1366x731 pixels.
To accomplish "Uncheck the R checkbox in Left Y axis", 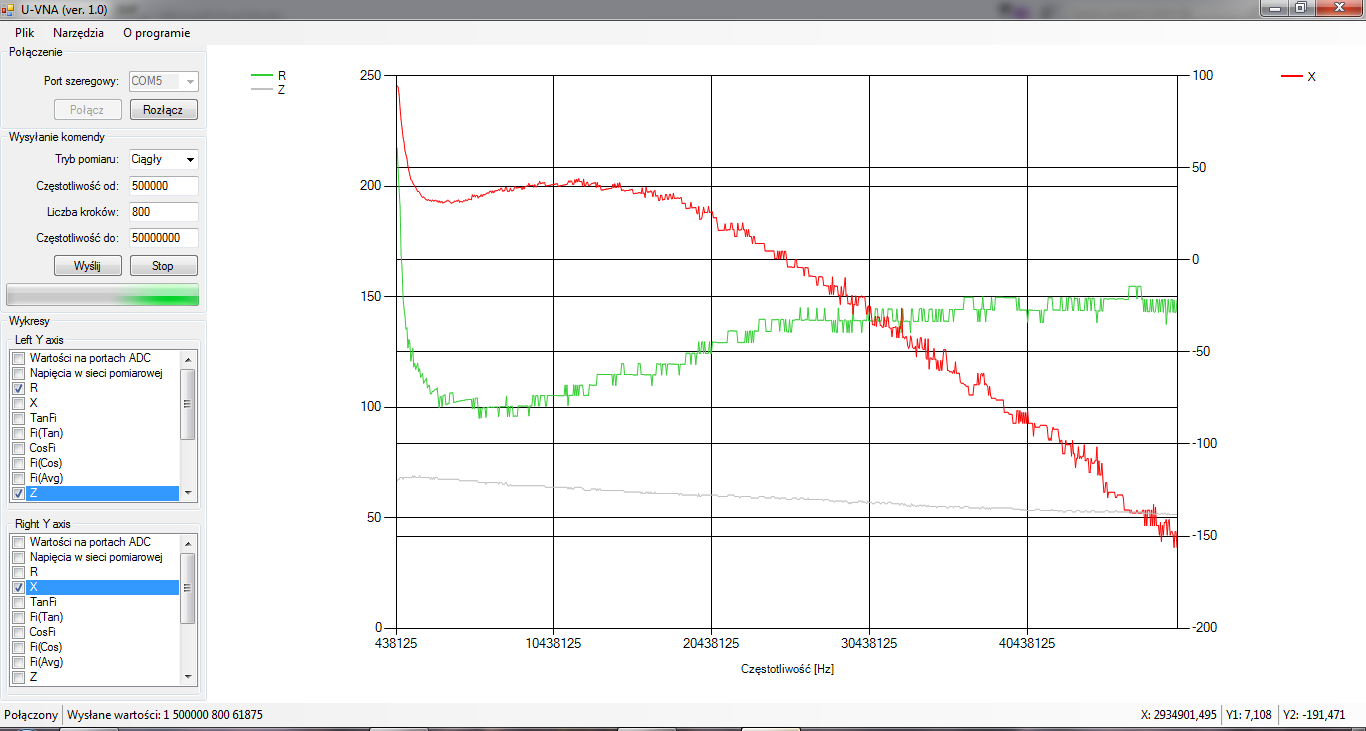I will point(19,388).
